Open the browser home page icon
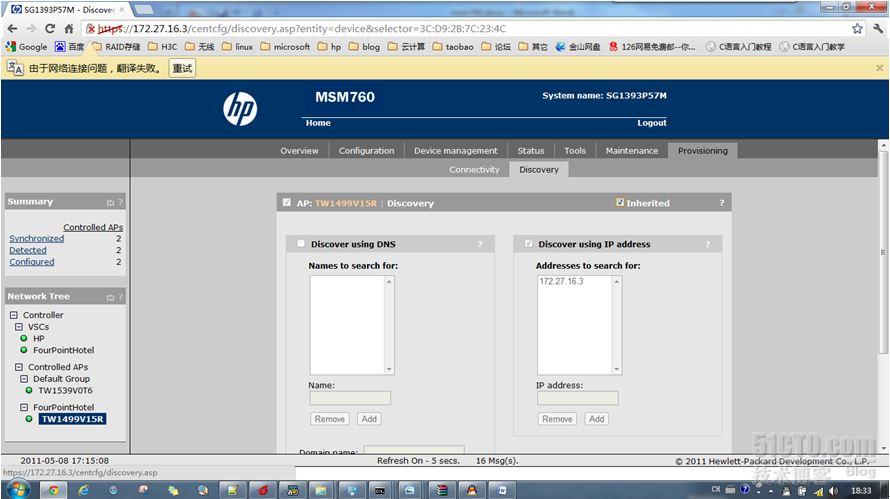Image resolution: width=890 pixels, height=499 pixels. tap(69, 28)
